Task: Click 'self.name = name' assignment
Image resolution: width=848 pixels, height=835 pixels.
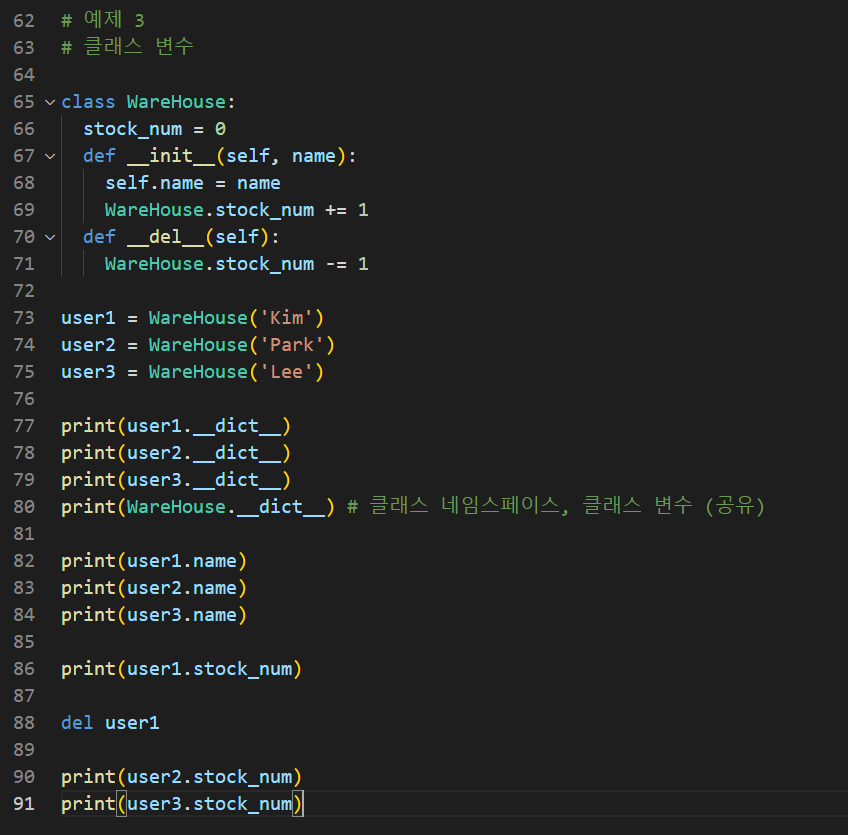Action: 193,183
